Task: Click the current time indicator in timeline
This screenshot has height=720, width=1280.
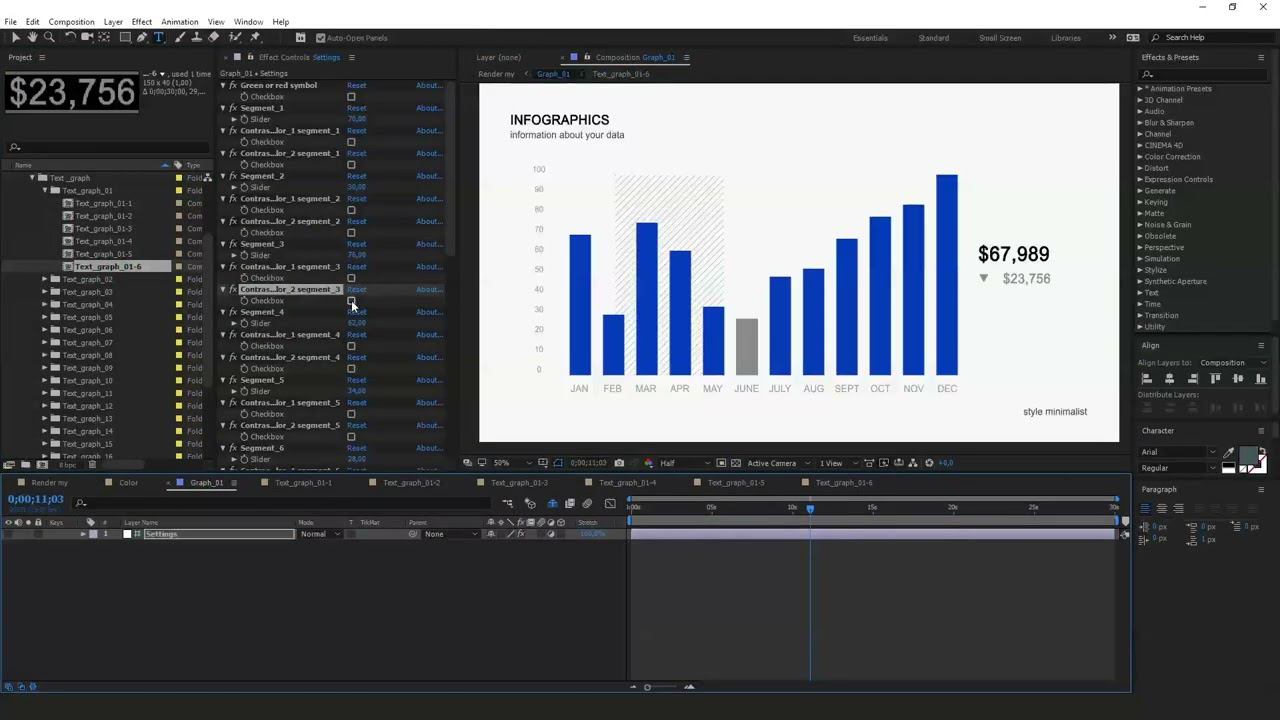Action: pyautogui.click(x=810, y=508)
